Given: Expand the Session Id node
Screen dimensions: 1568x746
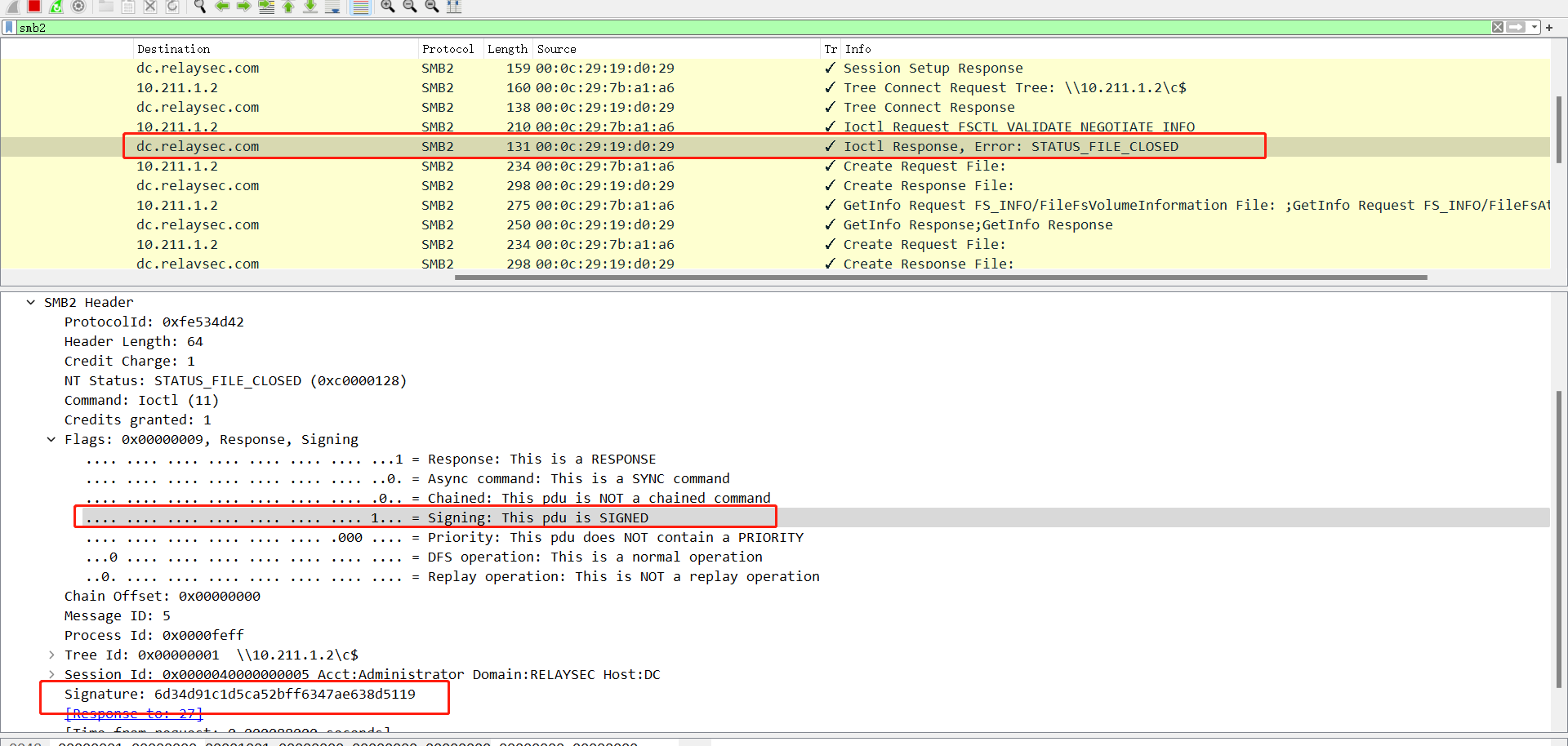Looking at the screenshot, I should [51, 674].
